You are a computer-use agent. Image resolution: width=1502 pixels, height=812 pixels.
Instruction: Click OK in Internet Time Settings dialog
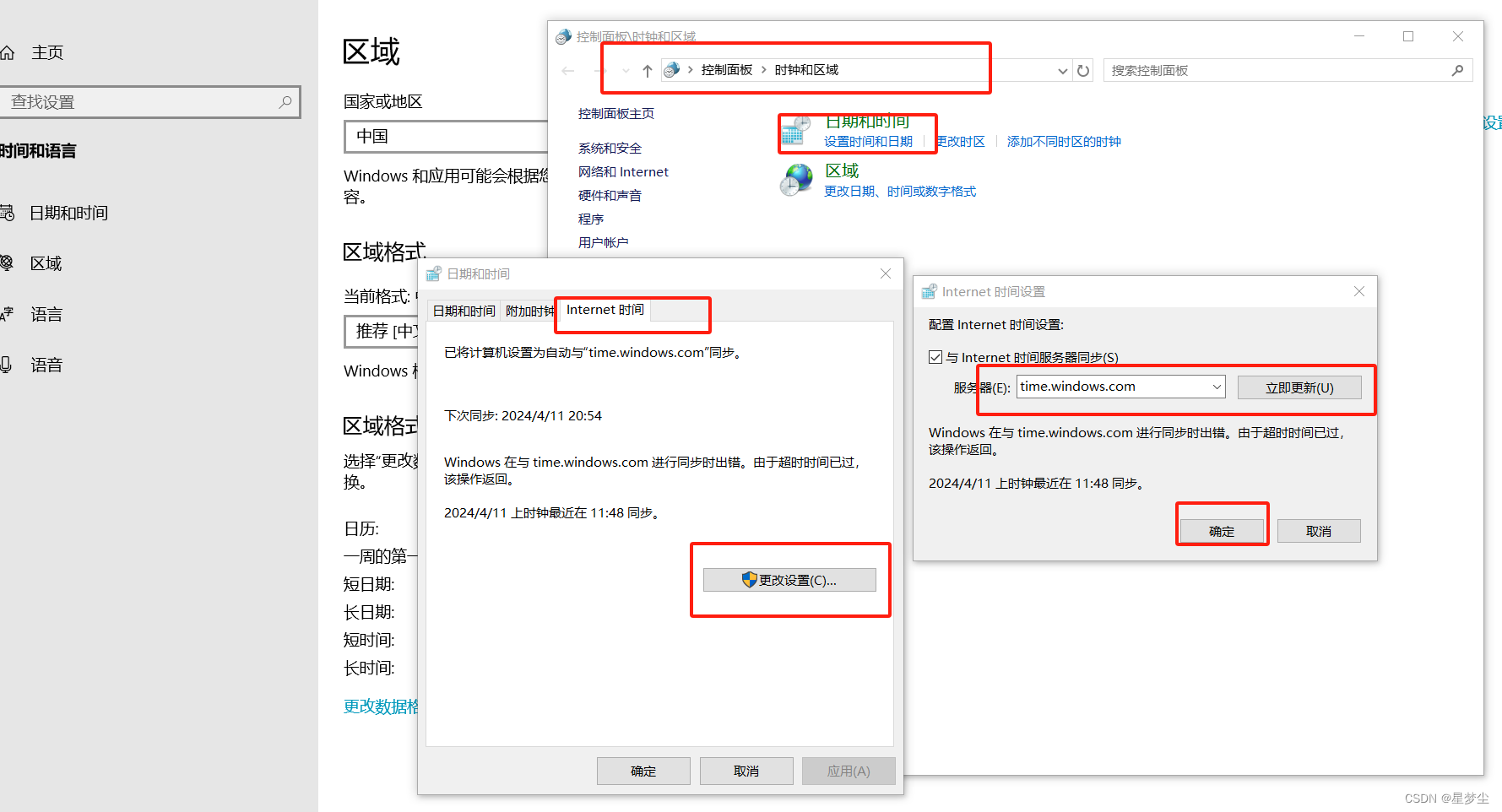(x=1222, y=531)
